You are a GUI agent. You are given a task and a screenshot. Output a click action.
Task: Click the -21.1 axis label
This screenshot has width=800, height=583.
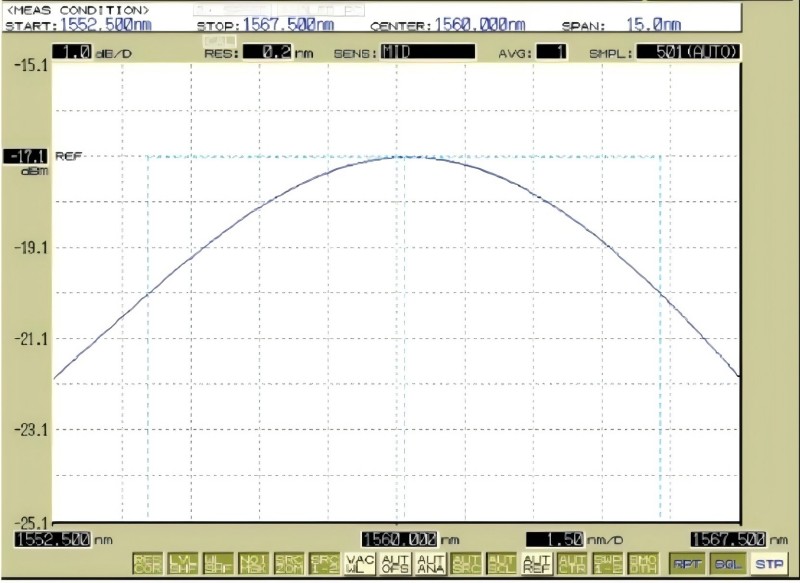pos(31,339)
